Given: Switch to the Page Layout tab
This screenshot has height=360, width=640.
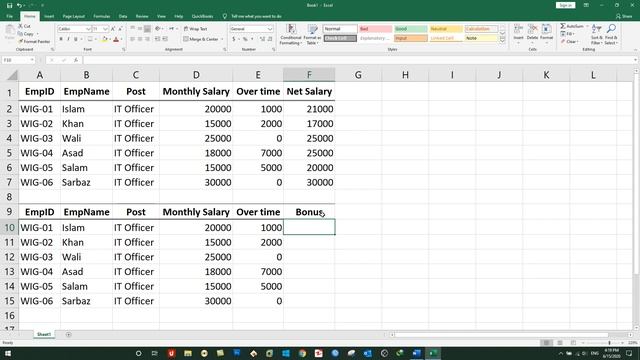Looking at the screenshot, I should tap(73, 16).
